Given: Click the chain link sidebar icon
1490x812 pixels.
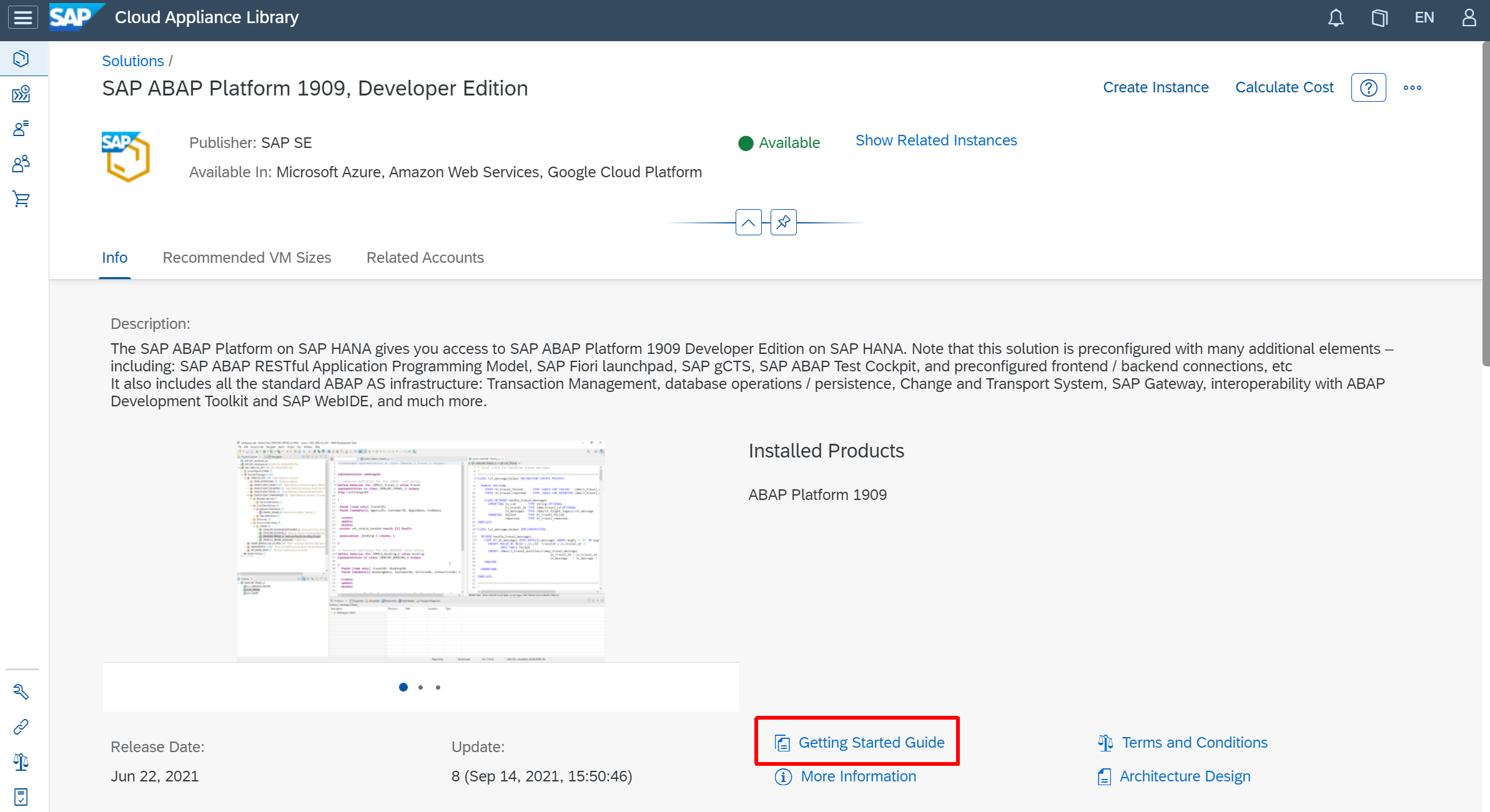Looking at the screenshot, I should 21,726.
